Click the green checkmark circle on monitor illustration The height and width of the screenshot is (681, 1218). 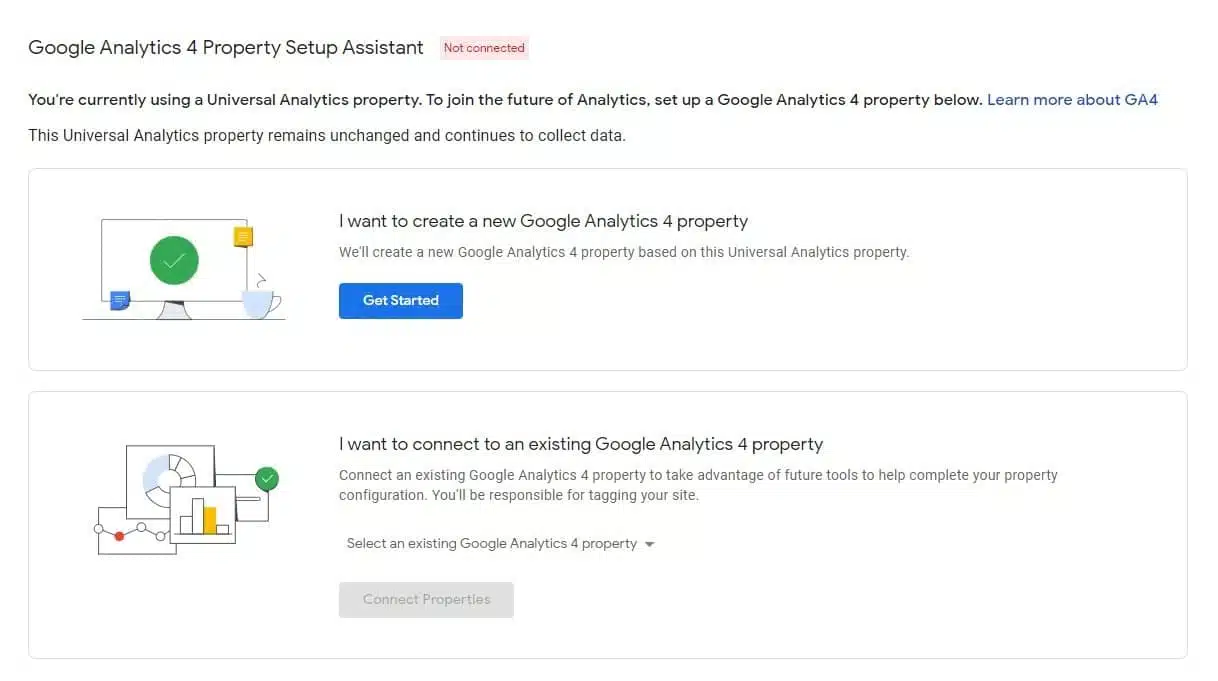click(174, 261)
